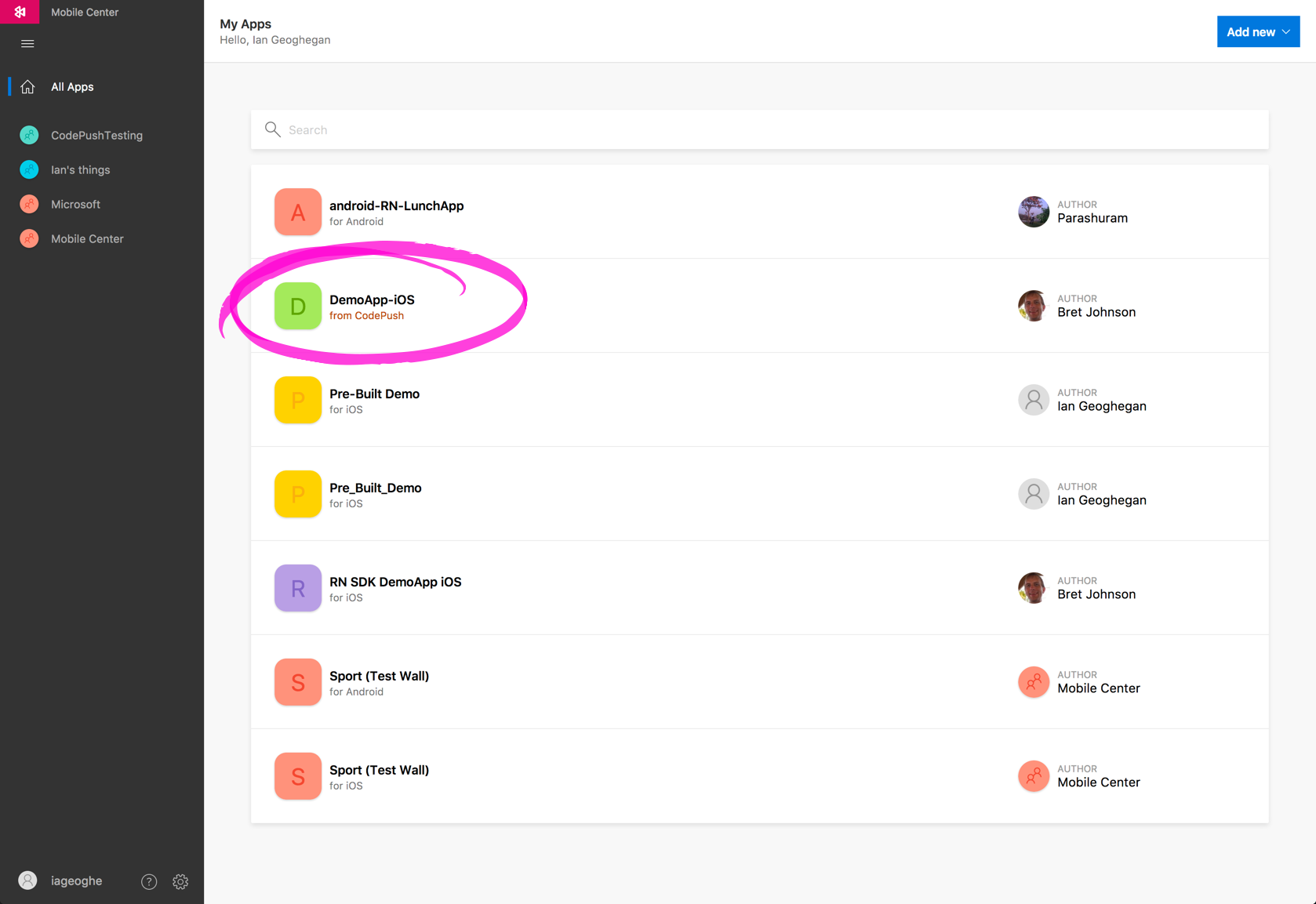Click the Mobile Center logo icon
Image resolution: width=1316 pixels, height=904 pixels.
coord(20,12)
